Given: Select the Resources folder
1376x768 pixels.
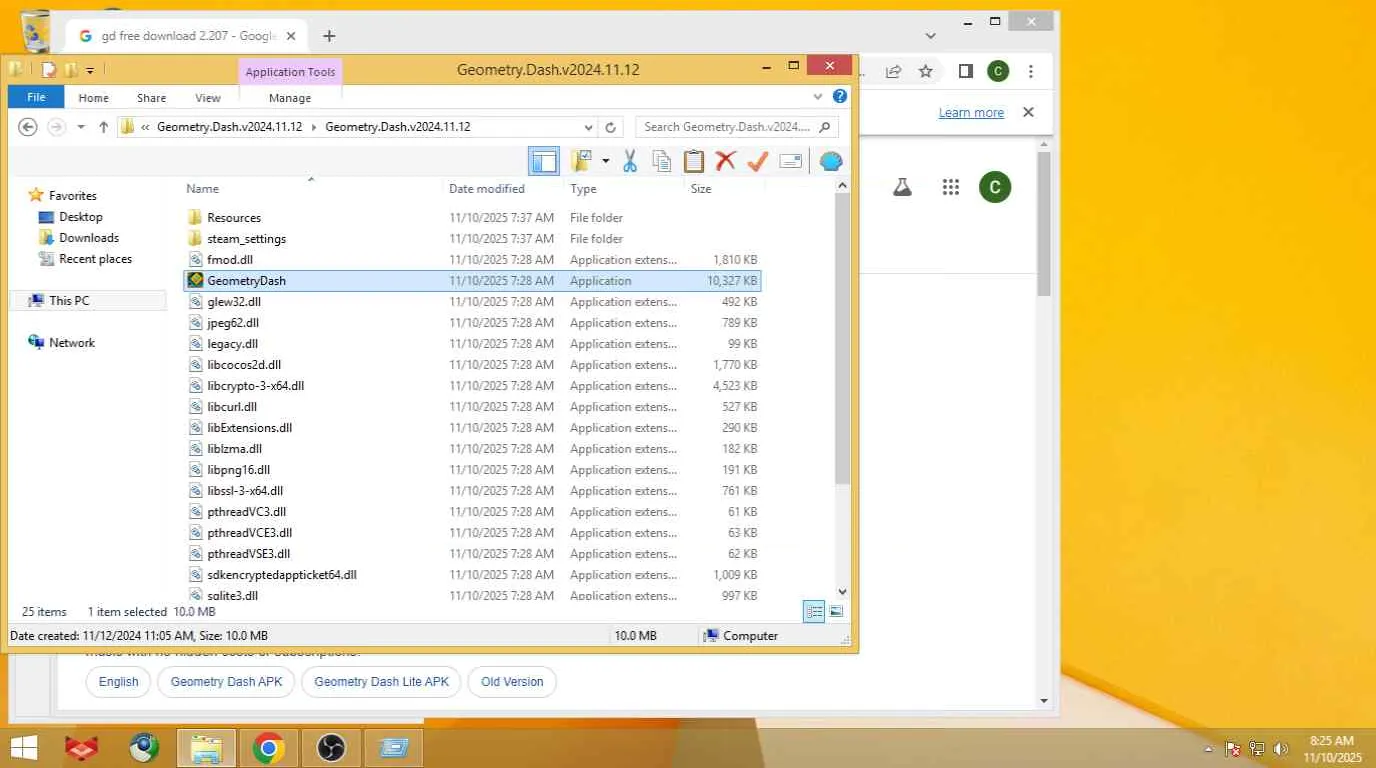Looking at the screenshot, I should (x=233, y=218).
